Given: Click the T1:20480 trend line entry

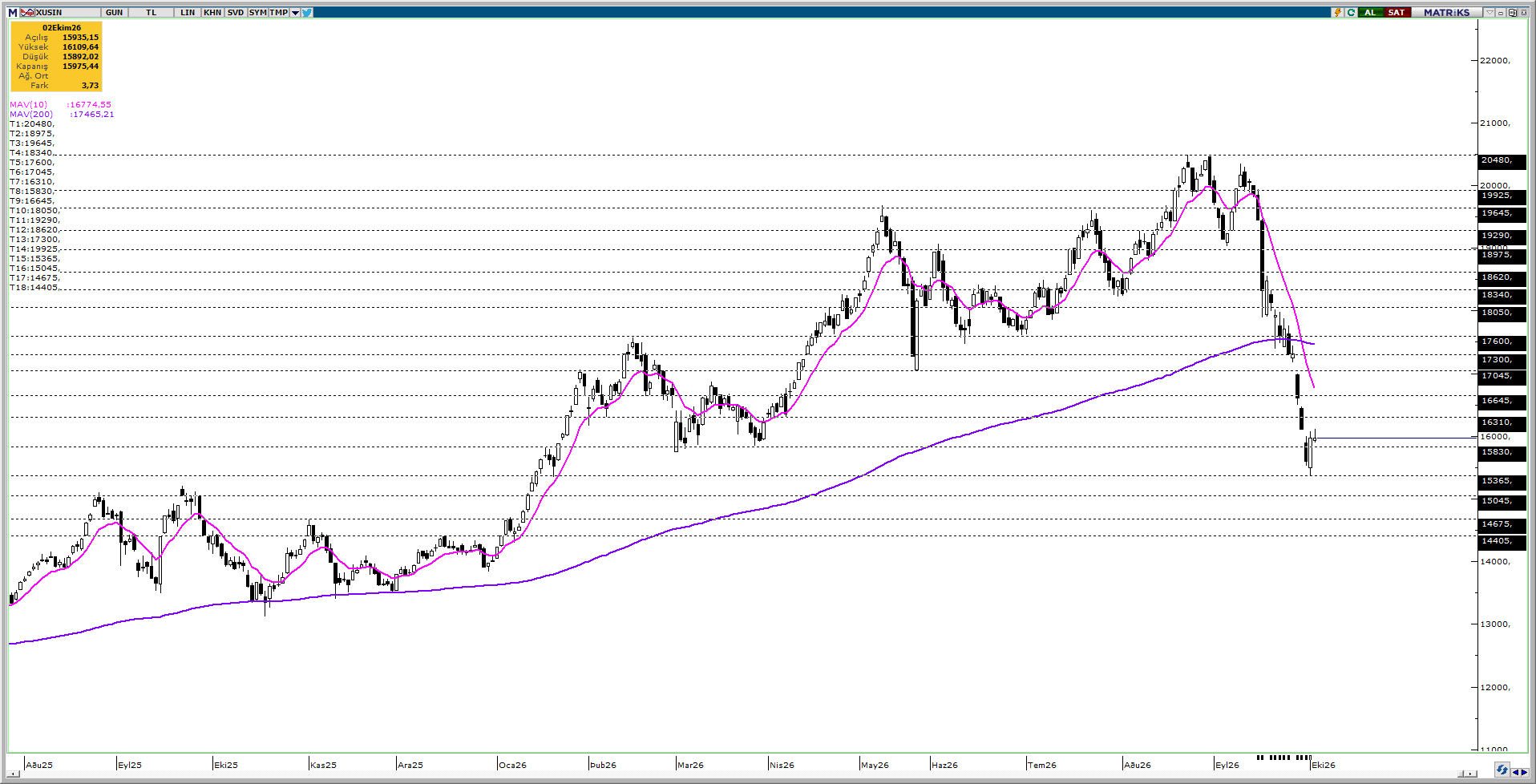Looking at the screenshot, I should pyautogui.click(x=32, y=124).
